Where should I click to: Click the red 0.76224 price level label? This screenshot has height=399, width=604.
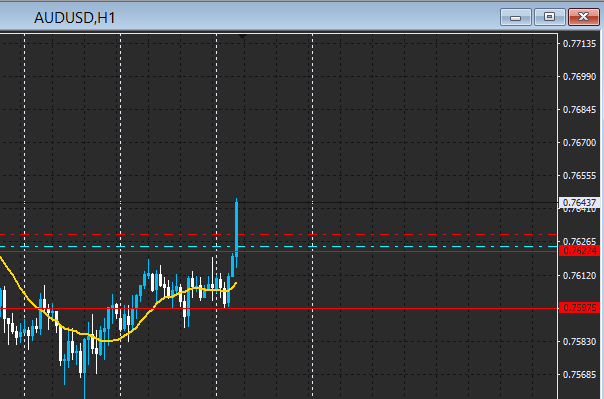(579, 251)
